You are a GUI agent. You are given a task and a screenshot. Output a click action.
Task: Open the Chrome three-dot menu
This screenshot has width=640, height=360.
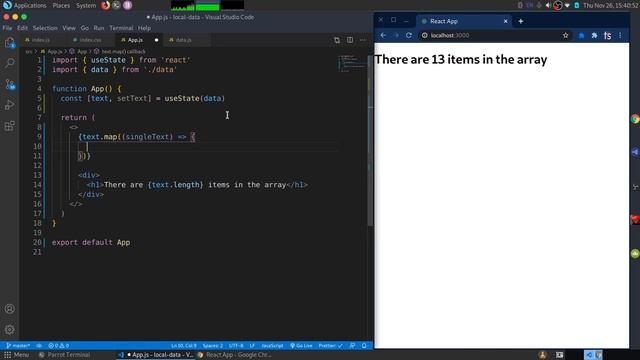pyautogui.click(x=620, y=36)
